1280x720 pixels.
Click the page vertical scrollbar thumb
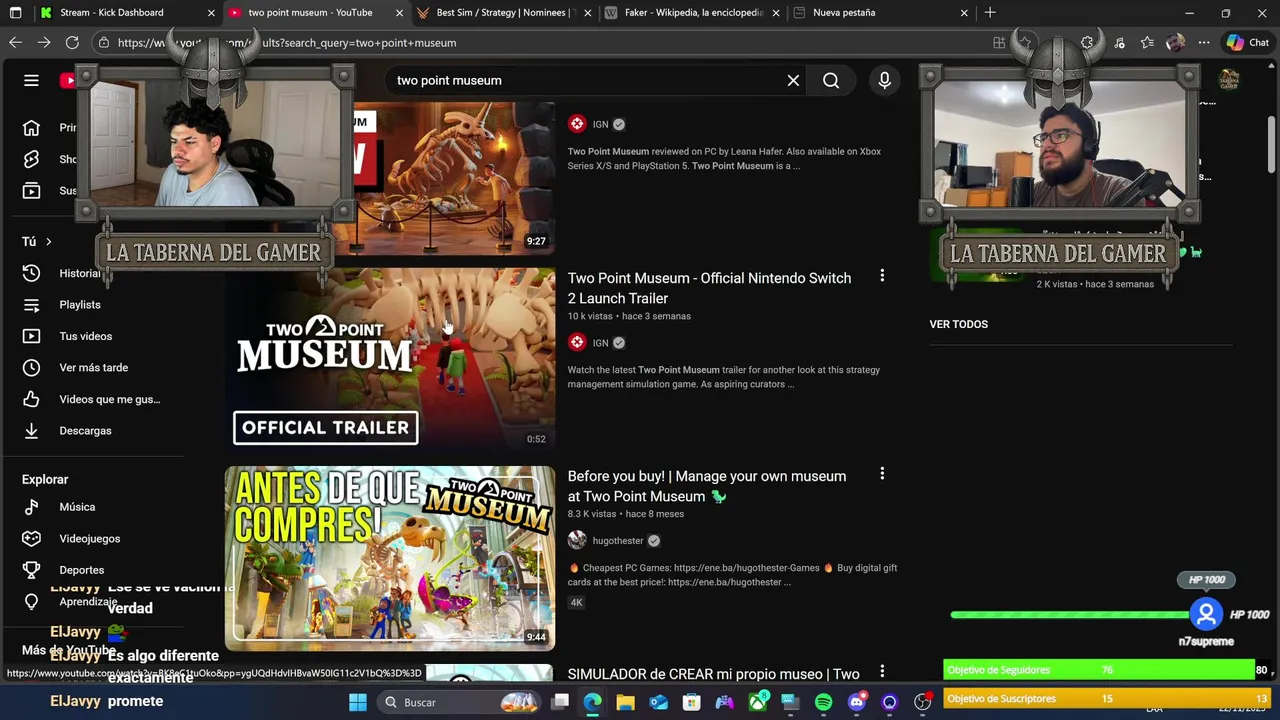pyautogui.click(x=1272, y=144)
